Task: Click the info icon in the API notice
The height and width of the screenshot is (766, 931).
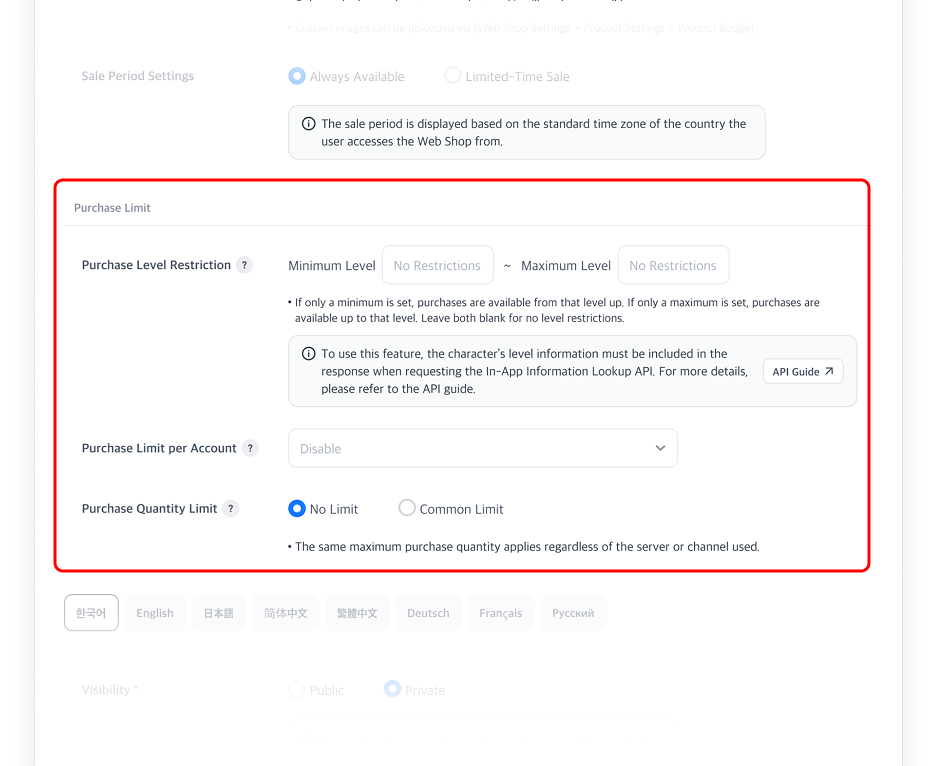Action: (309, 354)
